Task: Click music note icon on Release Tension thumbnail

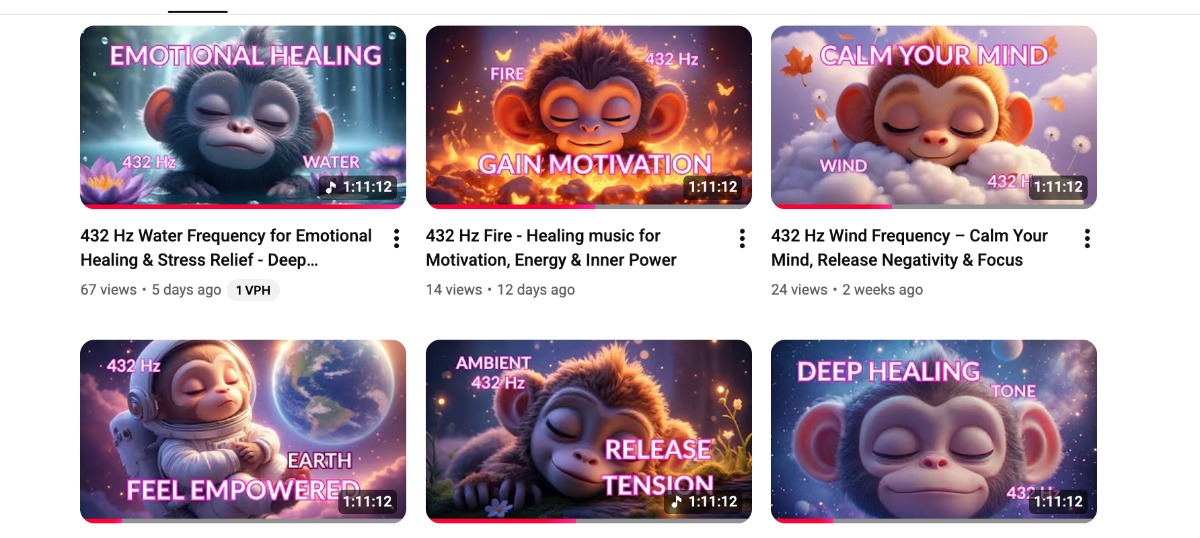Action: coord(677,501)
